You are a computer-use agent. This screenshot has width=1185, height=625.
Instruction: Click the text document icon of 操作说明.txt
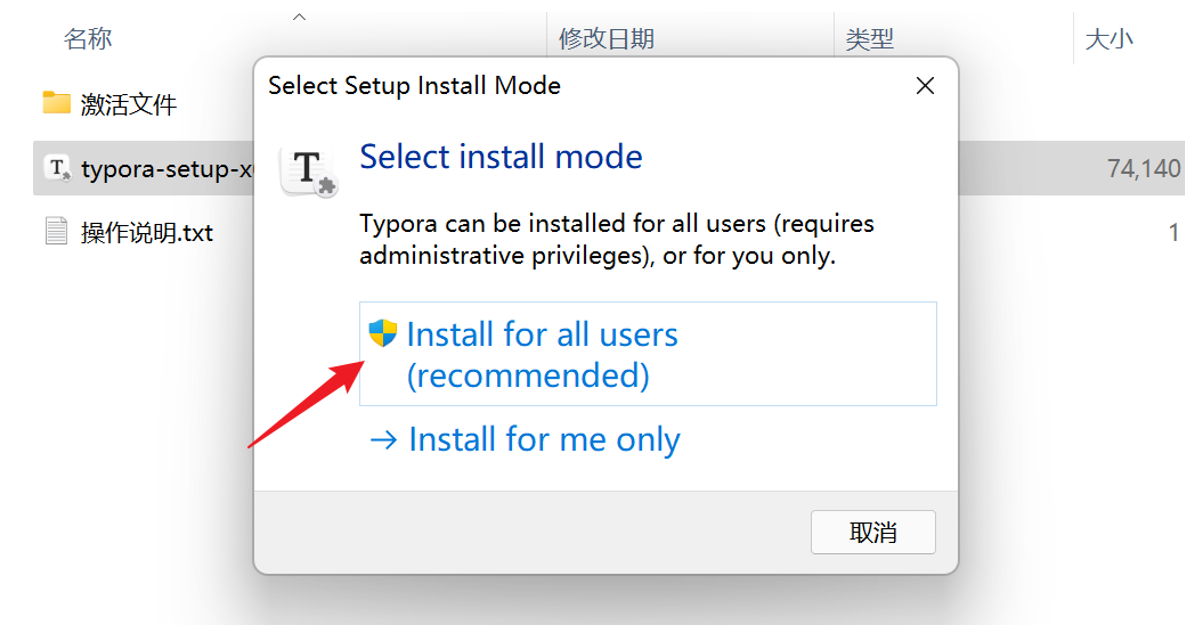click(x=55, y=231)
